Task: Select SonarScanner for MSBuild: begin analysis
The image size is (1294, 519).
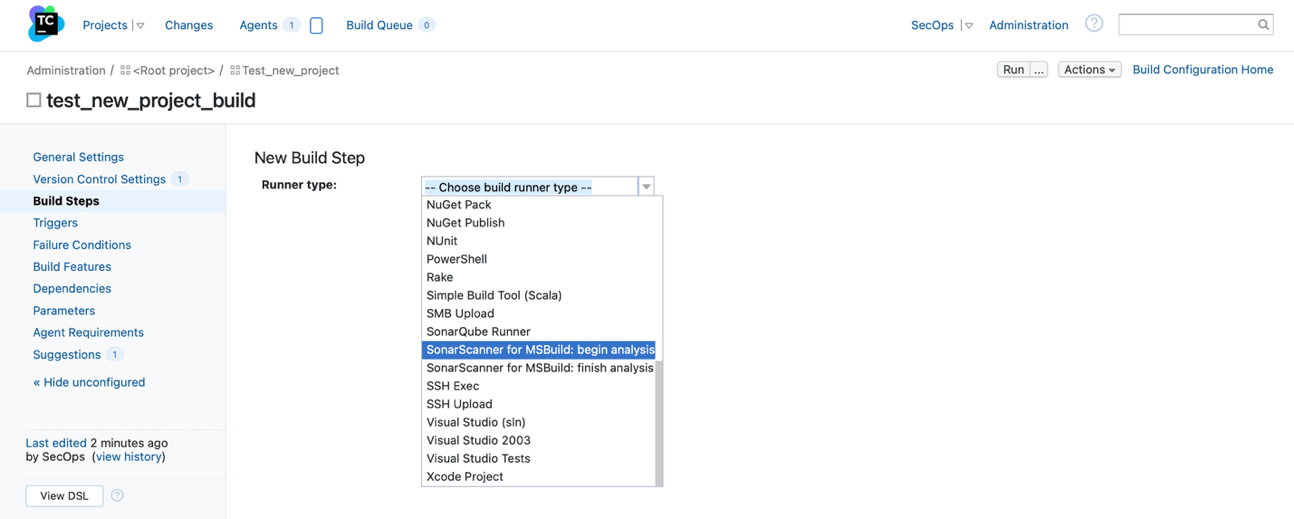Action: pos(538,349)
